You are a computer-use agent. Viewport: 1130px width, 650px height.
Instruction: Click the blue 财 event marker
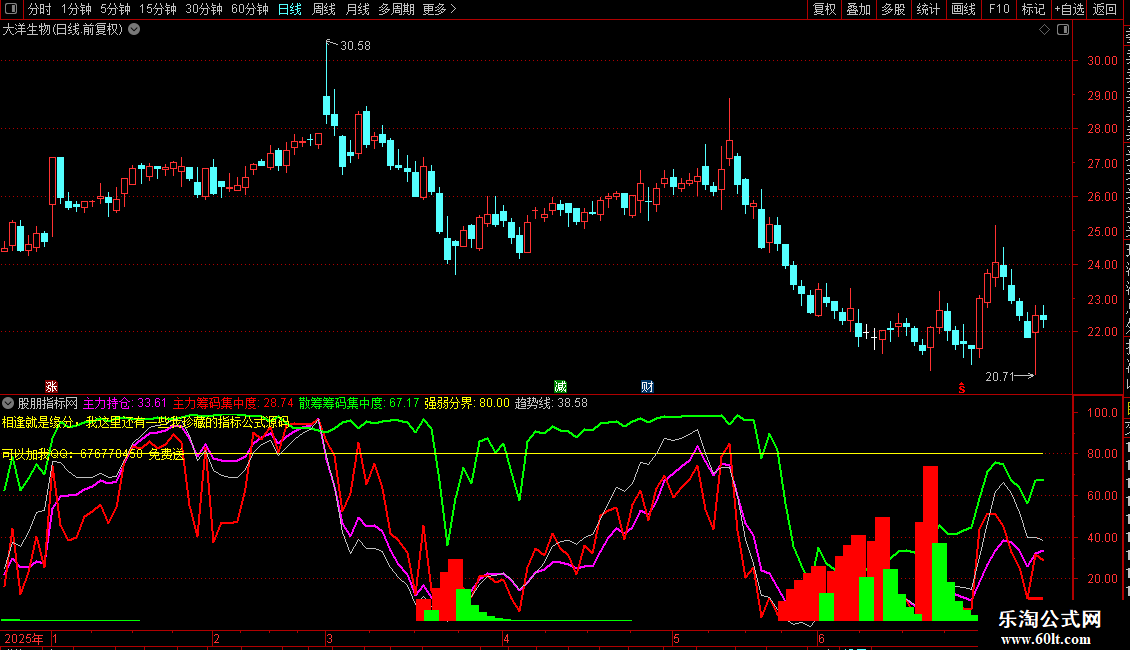647,387
